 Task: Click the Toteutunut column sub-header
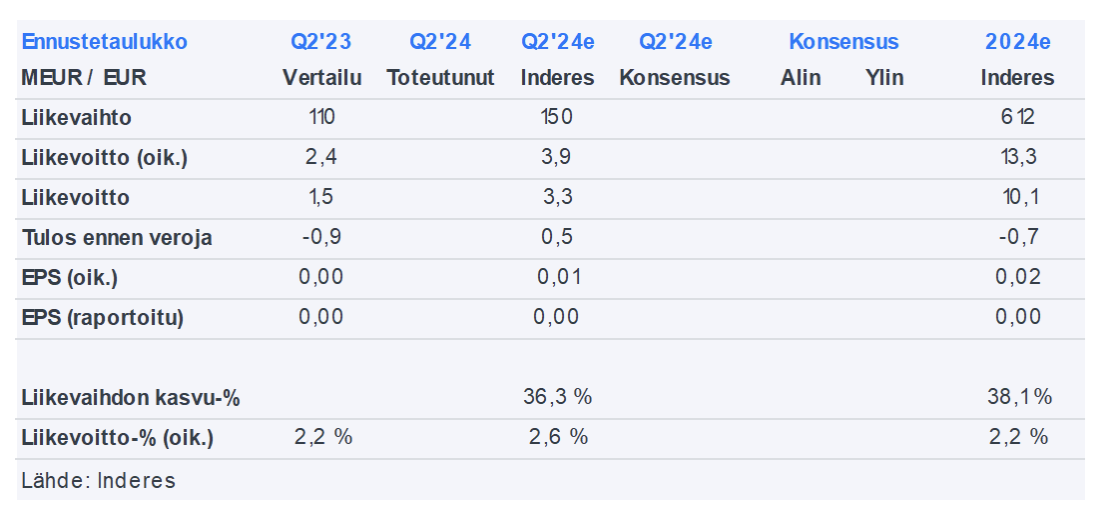coord(440,78)
